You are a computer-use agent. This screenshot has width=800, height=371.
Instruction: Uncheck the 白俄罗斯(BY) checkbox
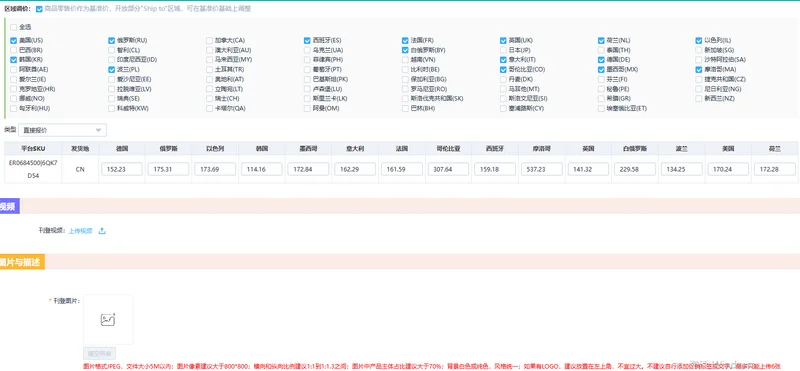click(405, 50)
